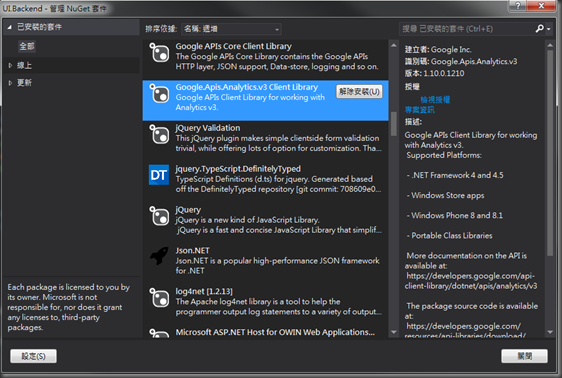Click the 設定(S) settings button

point(33,356)
